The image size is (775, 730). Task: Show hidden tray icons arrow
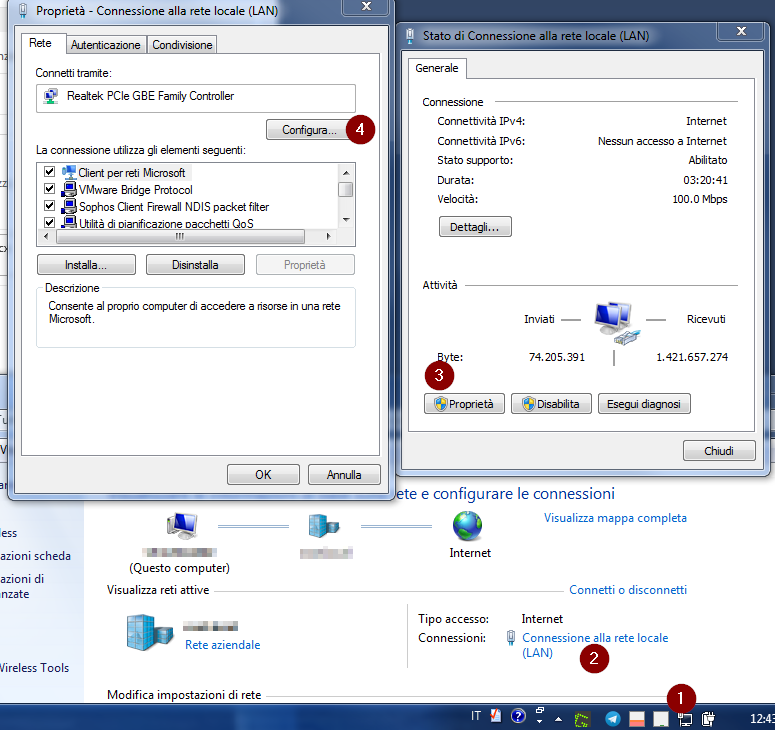pos(558,718)
